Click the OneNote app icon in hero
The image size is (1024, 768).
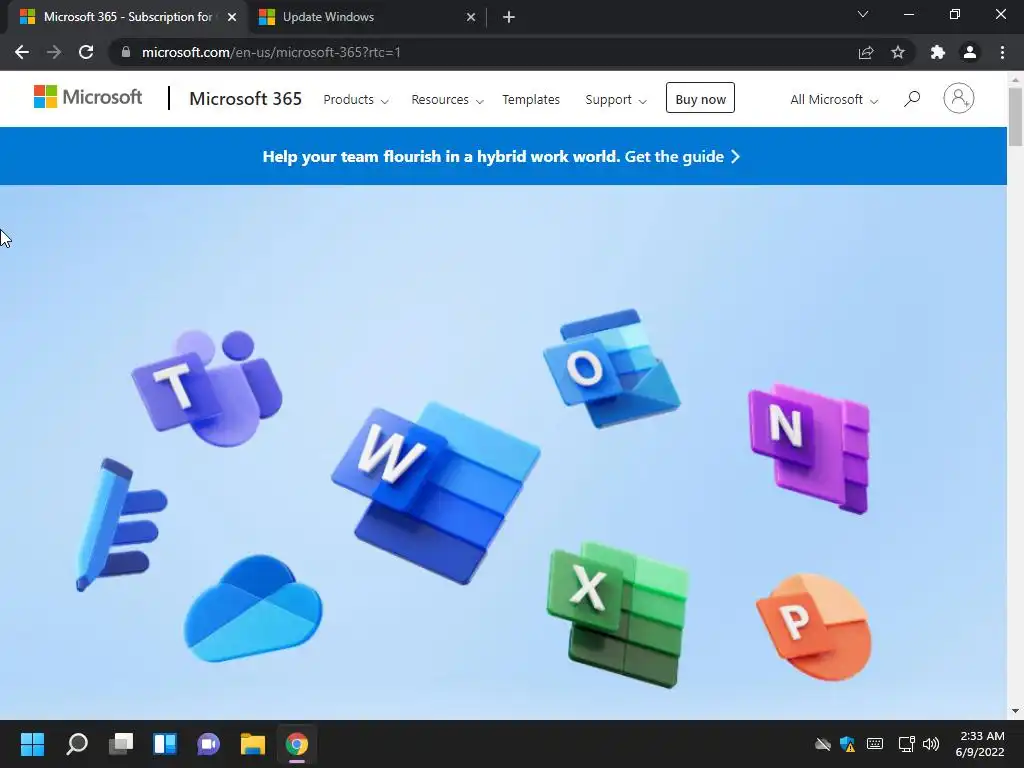(x=809, y=449)
